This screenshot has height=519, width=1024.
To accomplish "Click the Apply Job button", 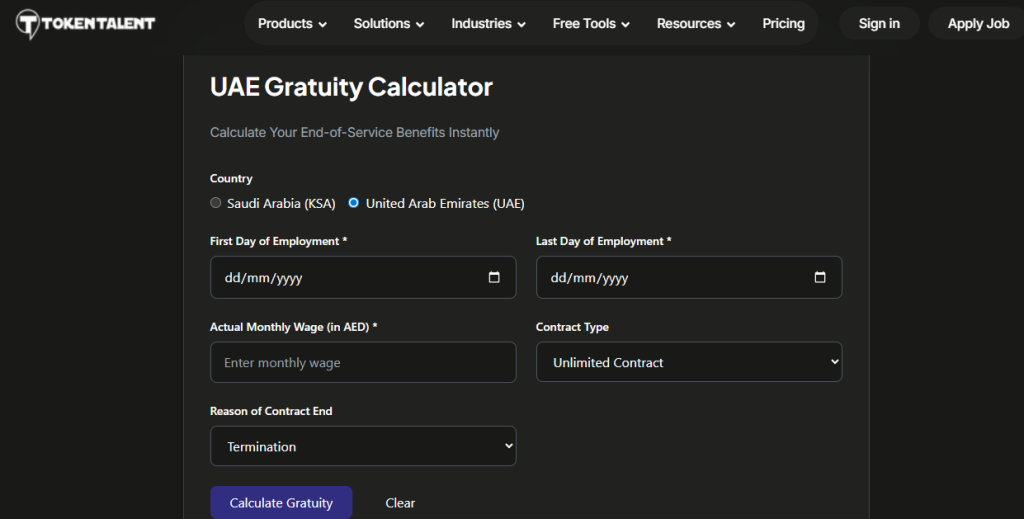I will (x=977, y=23).
